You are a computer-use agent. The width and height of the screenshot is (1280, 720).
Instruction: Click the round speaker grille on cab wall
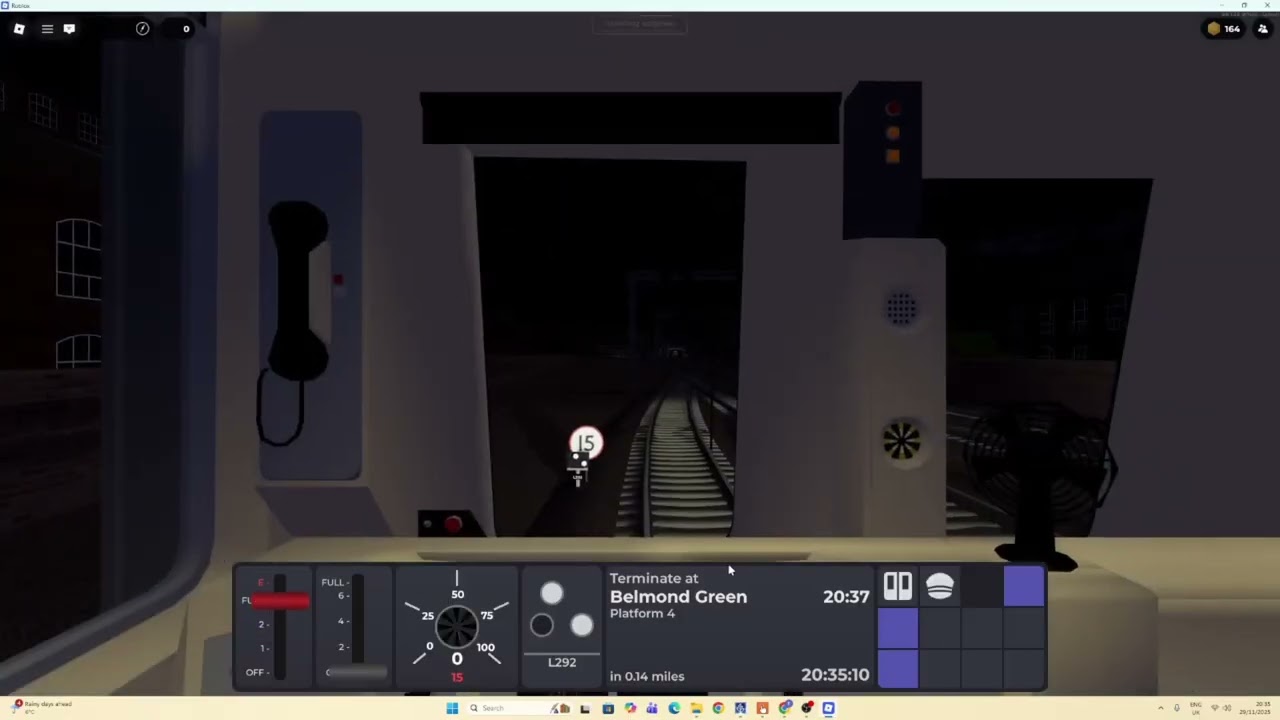901,309
